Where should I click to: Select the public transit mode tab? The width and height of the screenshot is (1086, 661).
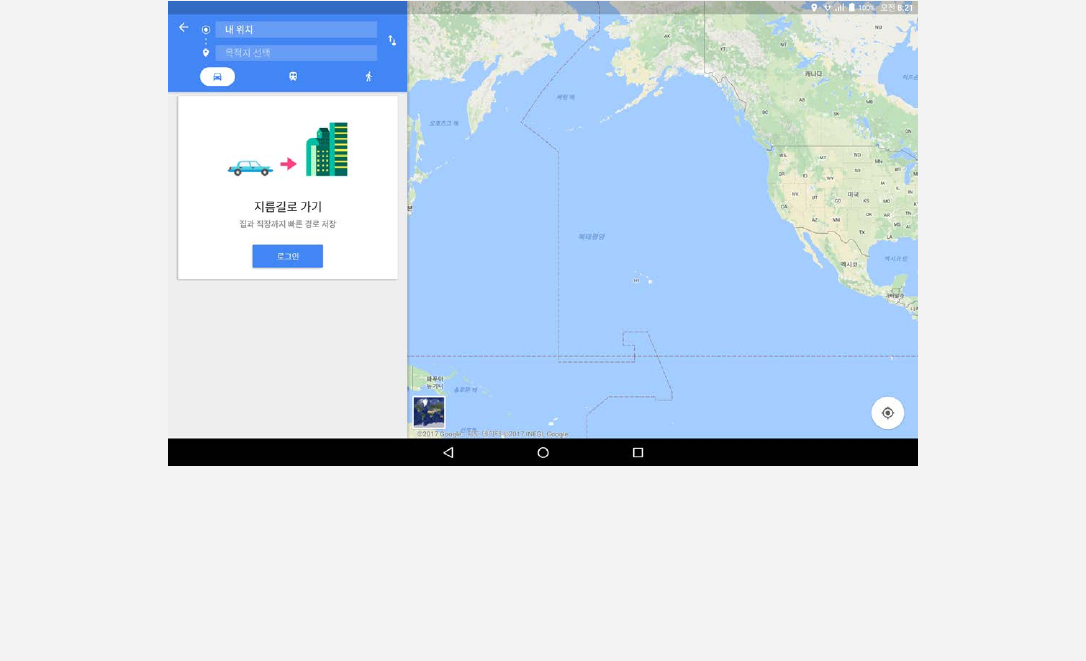point(293,77)
